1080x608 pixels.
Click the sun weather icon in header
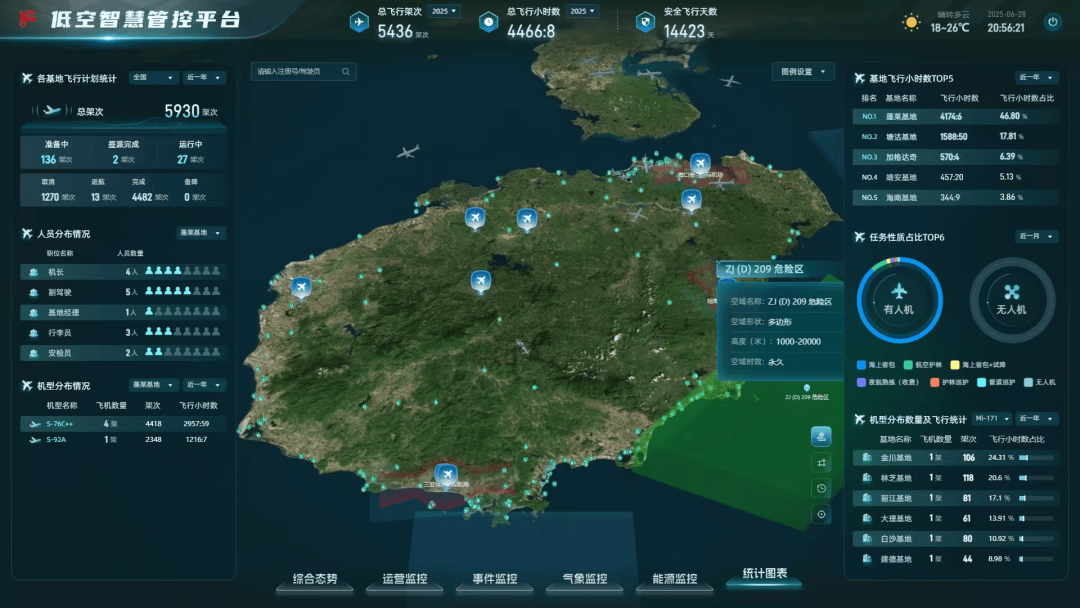[x=911, y=22]
